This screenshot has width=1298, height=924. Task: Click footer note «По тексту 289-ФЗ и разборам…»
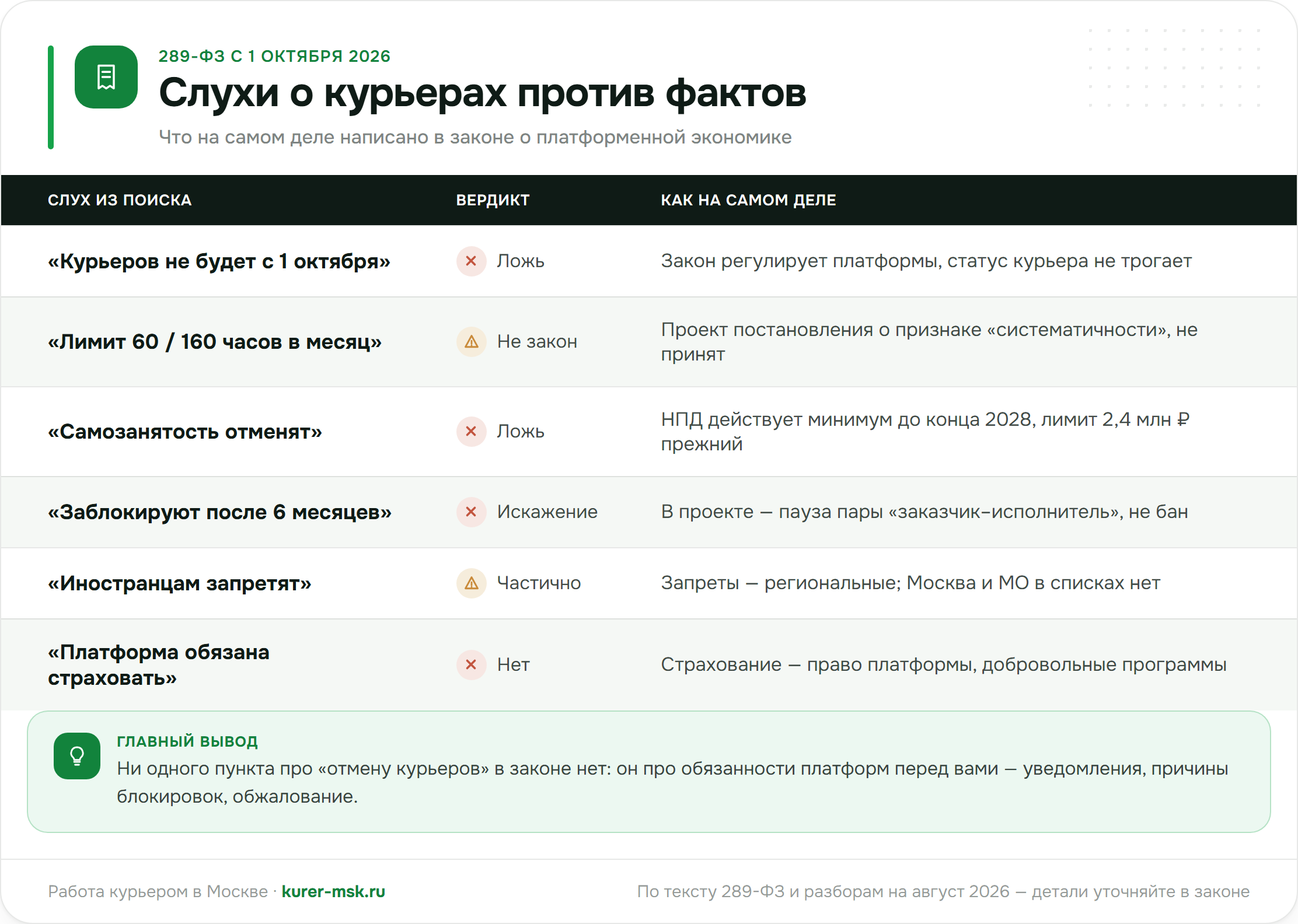[943, 891]
